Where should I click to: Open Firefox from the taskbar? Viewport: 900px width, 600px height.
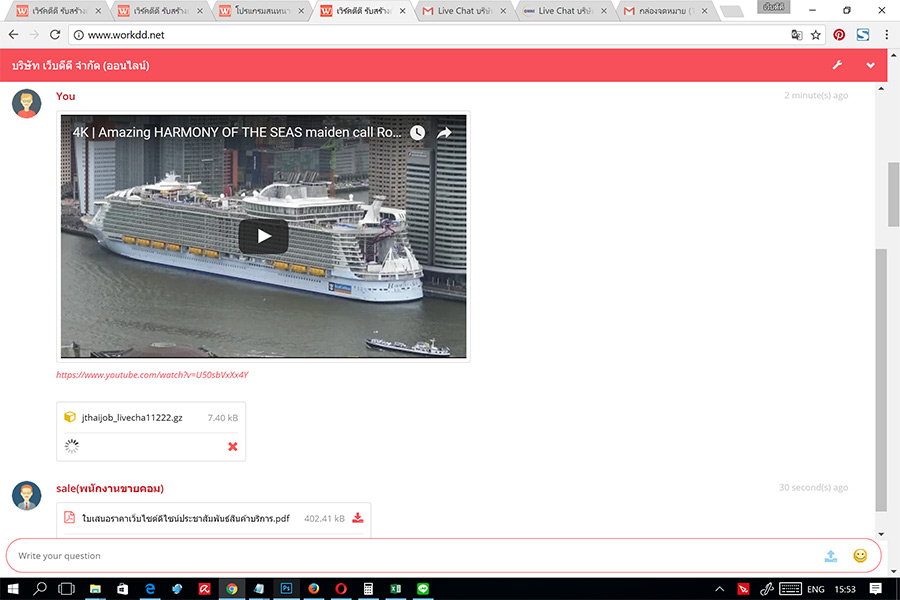(x=313, y=589)
